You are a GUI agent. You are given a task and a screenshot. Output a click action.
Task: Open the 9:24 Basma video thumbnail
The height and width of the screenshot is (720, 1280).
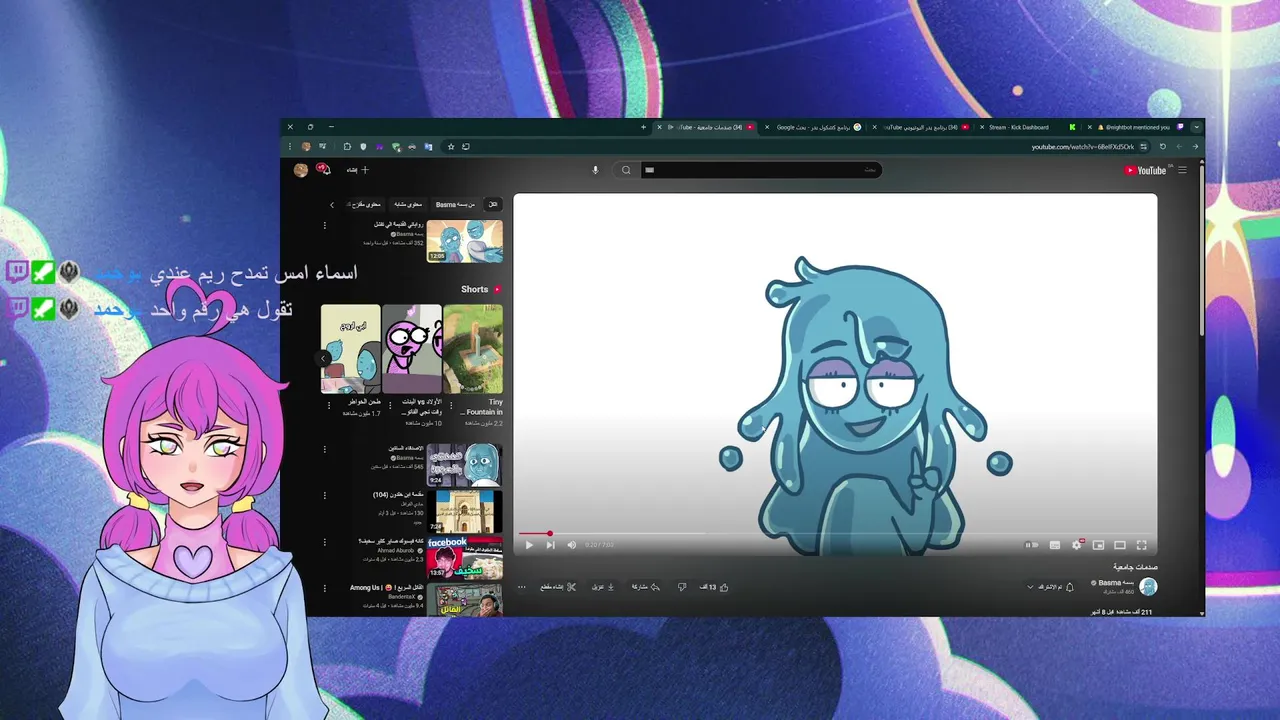(465, 465)
